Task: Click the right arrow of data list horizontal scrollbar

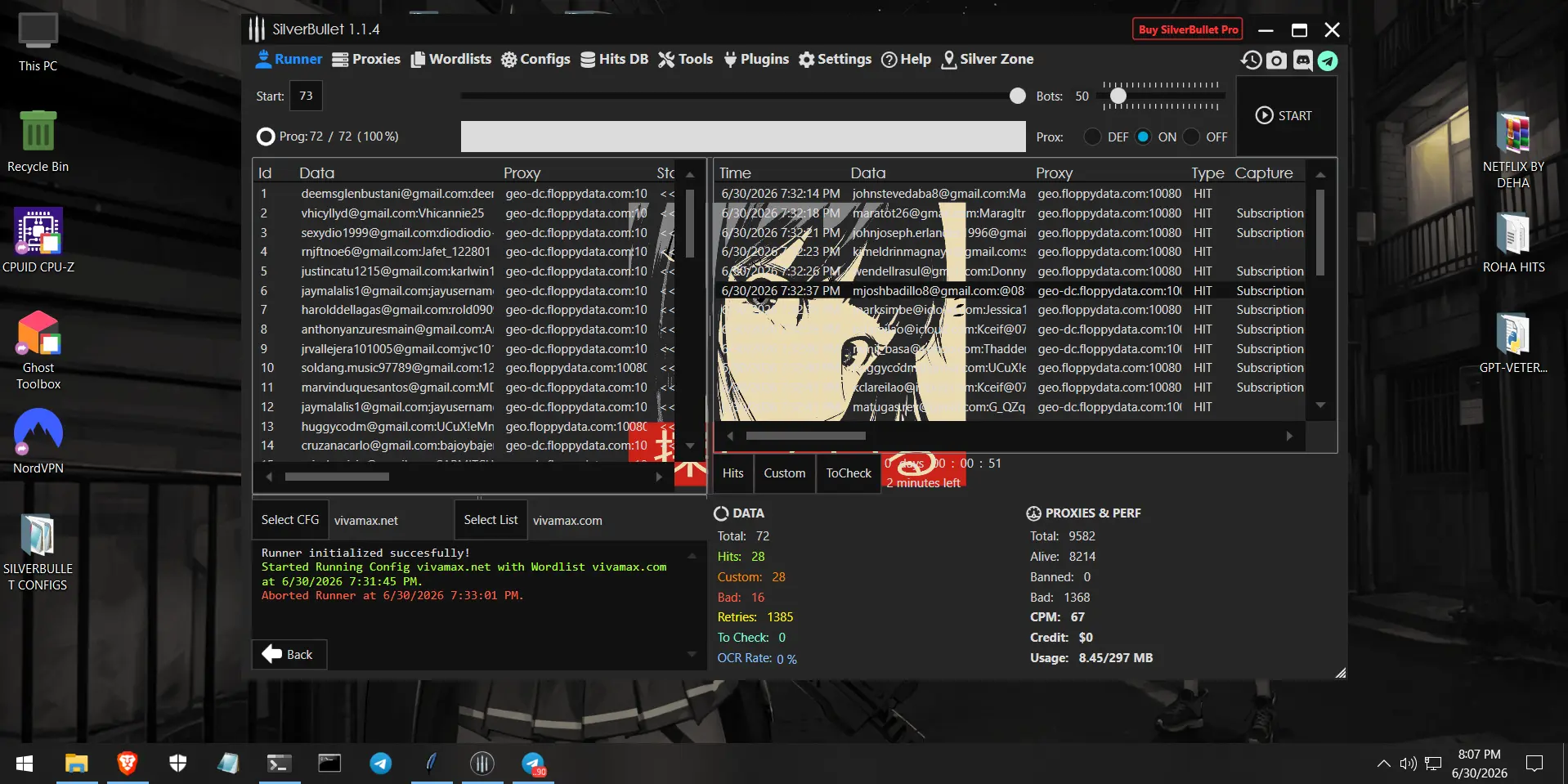Action: (x=659, y=477)
